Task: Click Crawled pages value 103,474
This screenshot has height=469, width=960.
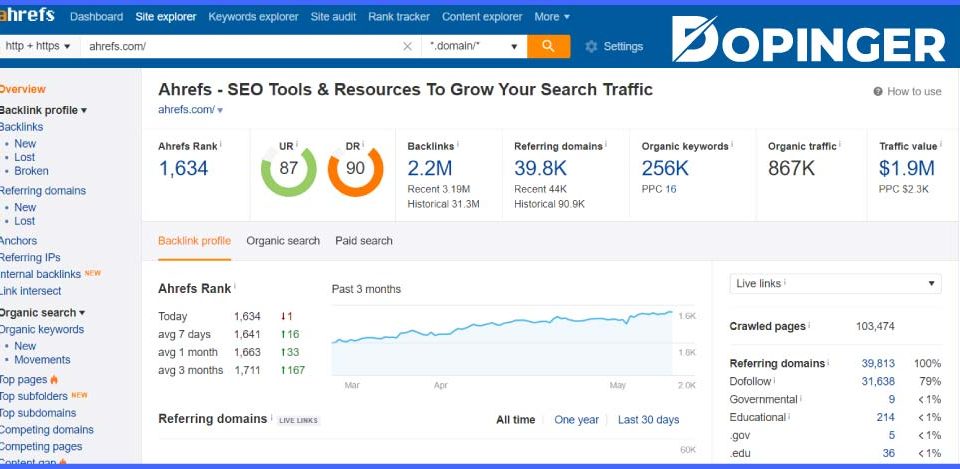Action: (875, 326)
